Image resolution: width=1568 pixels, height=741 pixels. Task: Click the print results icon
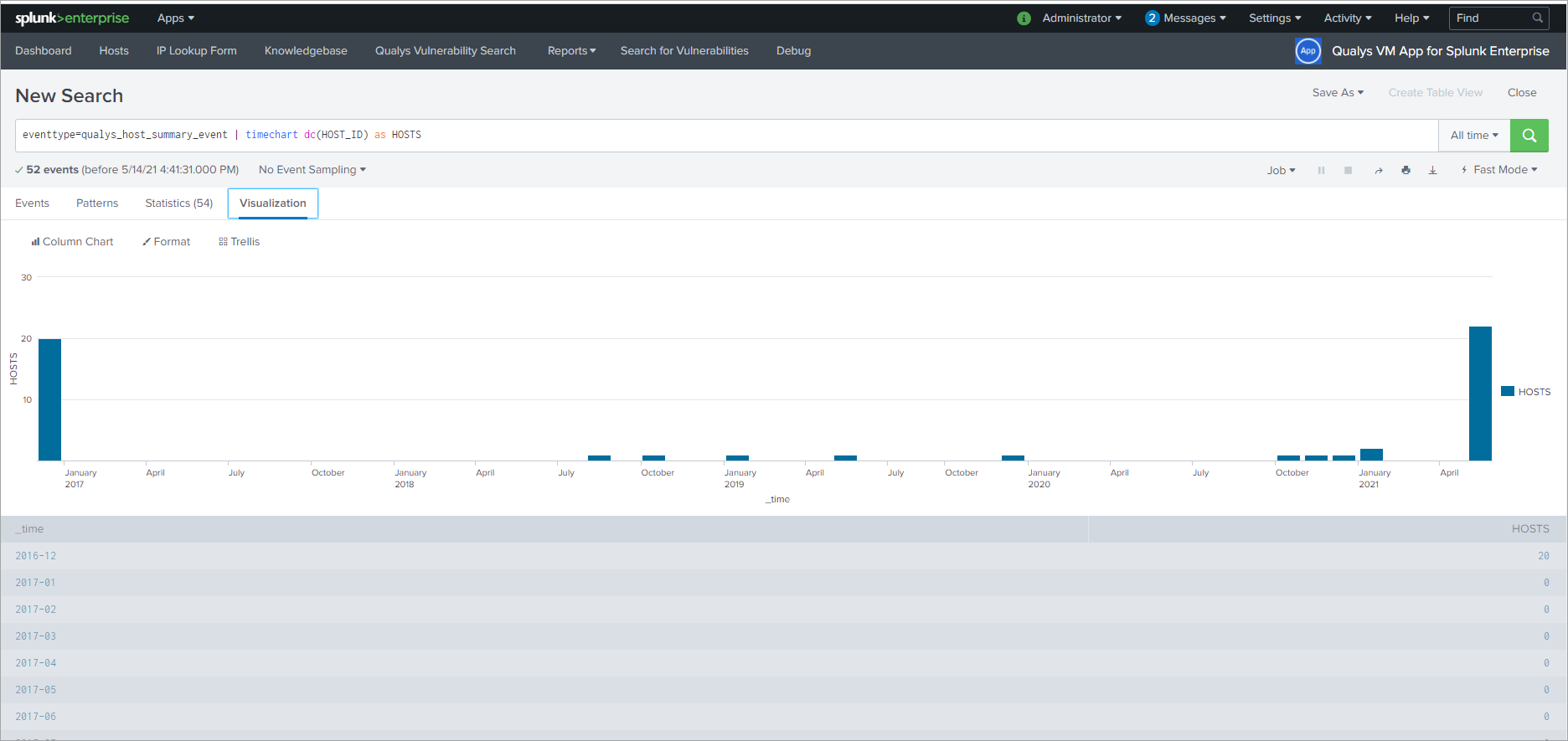click(1406, 171)
